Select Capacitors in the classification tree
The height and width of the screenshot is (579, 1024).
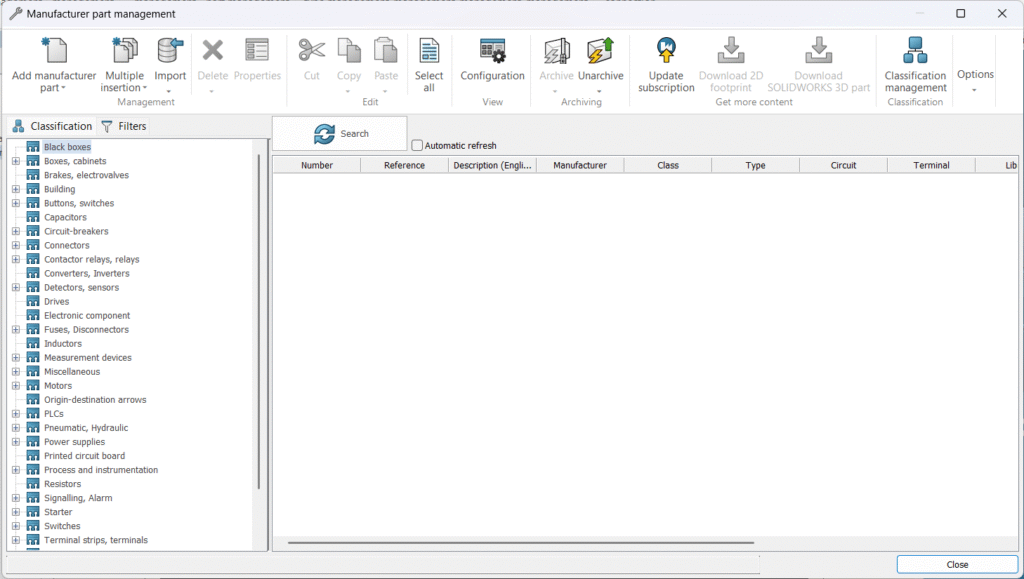pos(65,217)
